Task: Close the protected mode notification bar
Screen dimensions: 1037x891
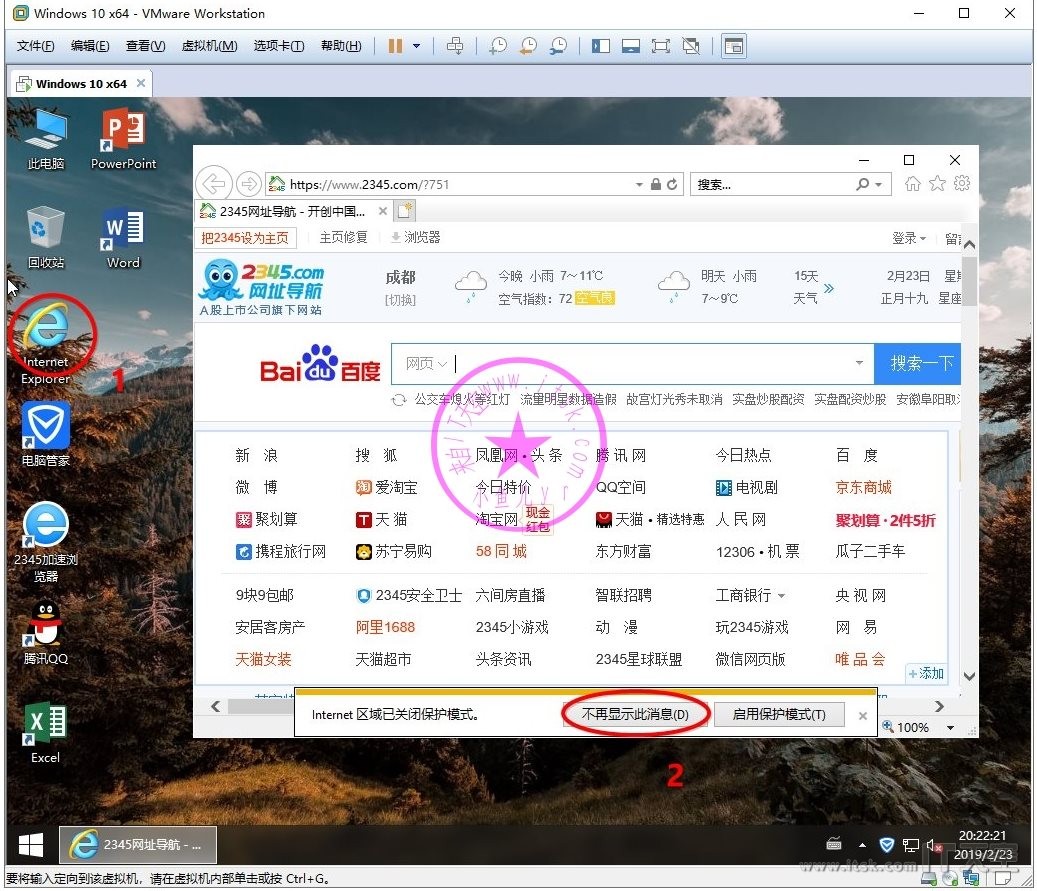Action: point(862,716)
